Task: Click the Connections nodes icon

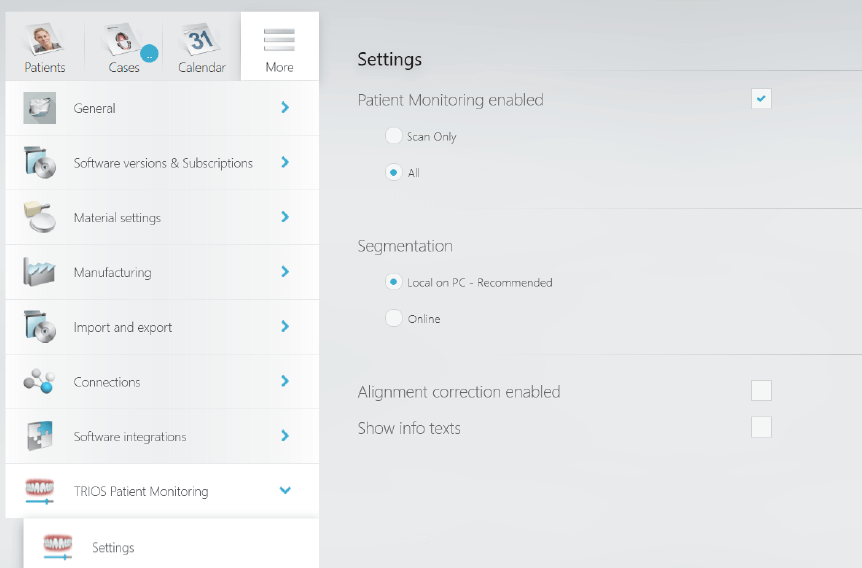Action: (39, 381)
